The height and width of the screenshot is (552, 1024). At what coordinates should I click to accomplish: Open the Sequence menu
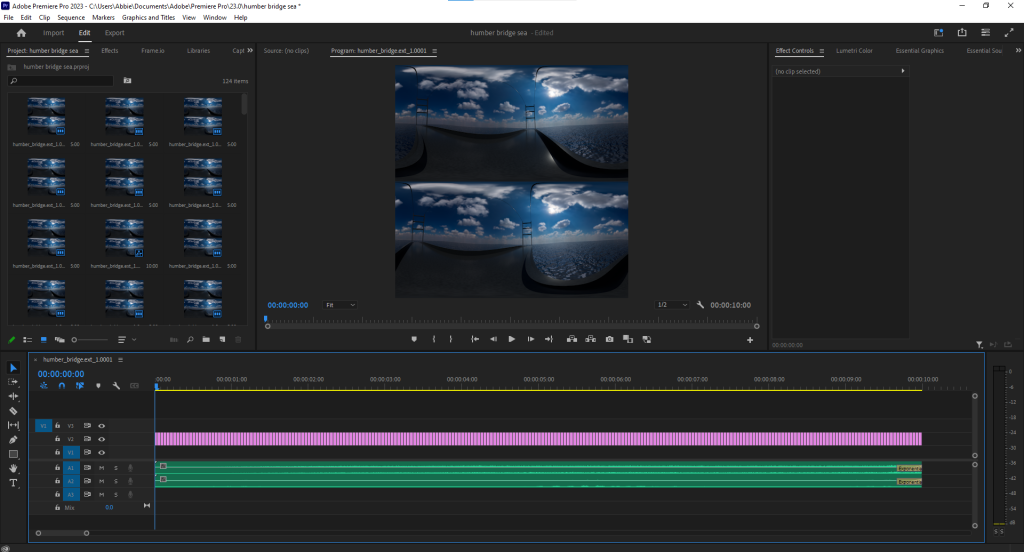(x=71, y=17)
